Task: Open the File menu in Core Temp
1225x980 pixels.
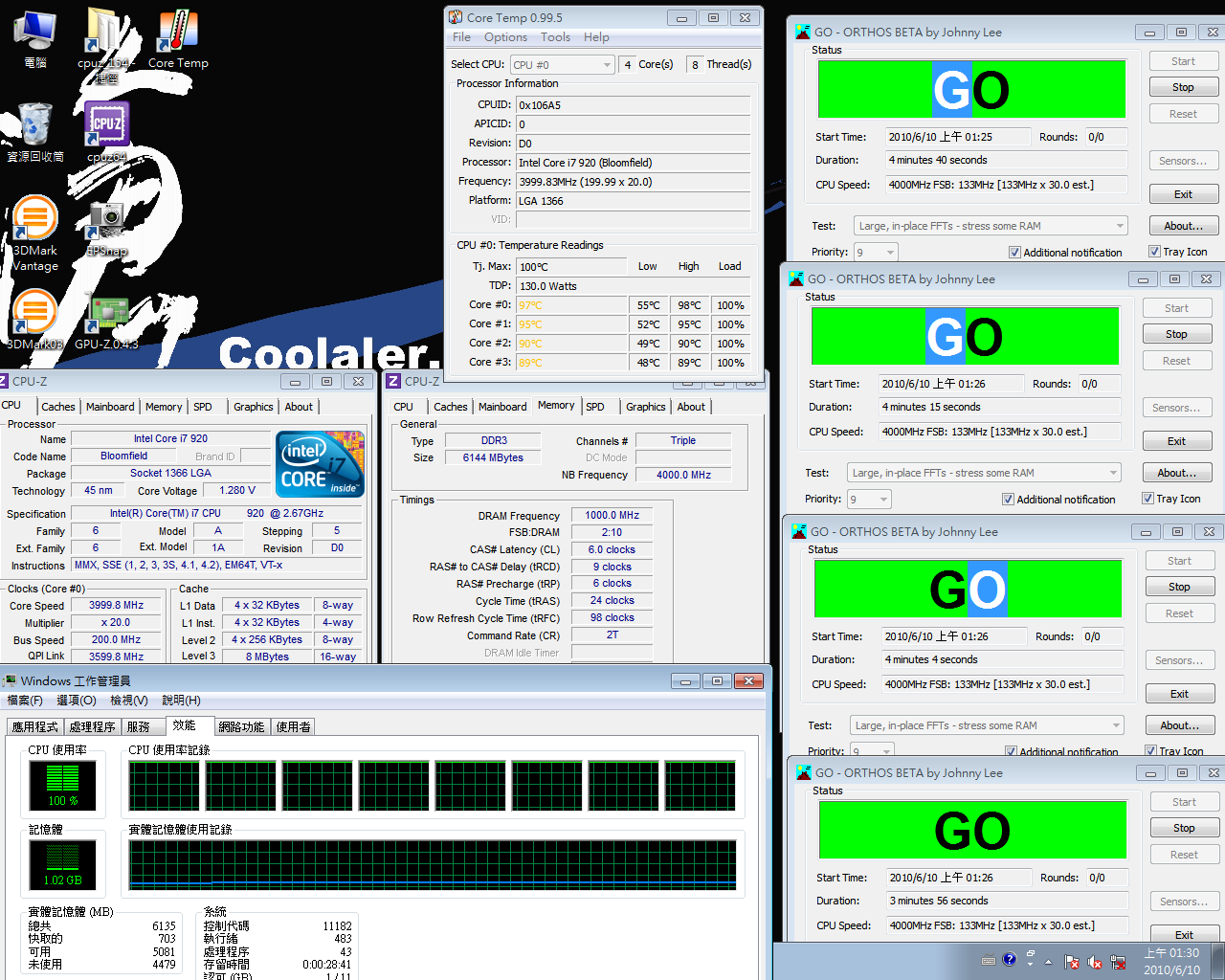Action: [461, 37]
